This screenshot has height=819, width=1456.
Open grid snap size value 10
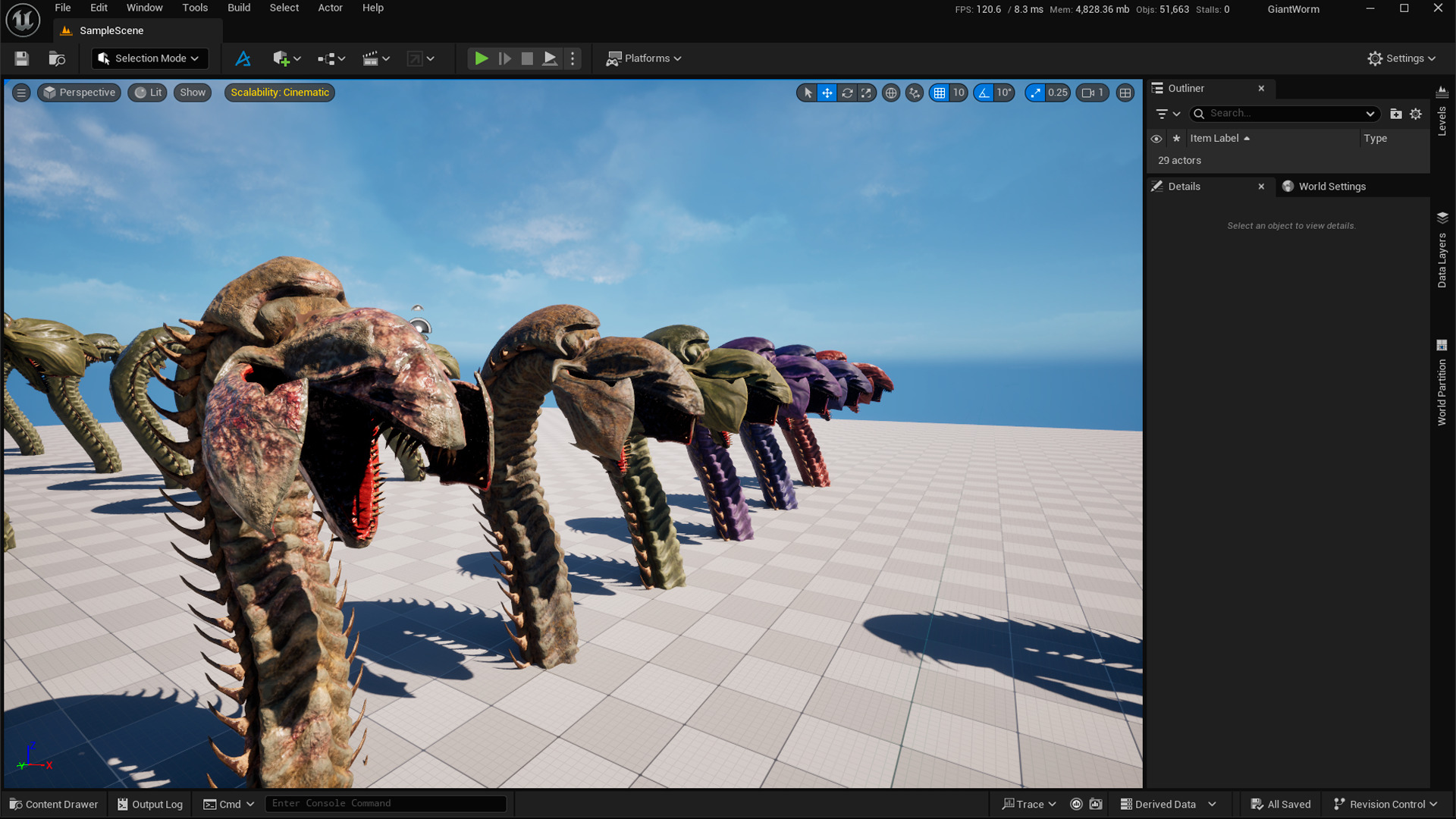tap(959, 93)
